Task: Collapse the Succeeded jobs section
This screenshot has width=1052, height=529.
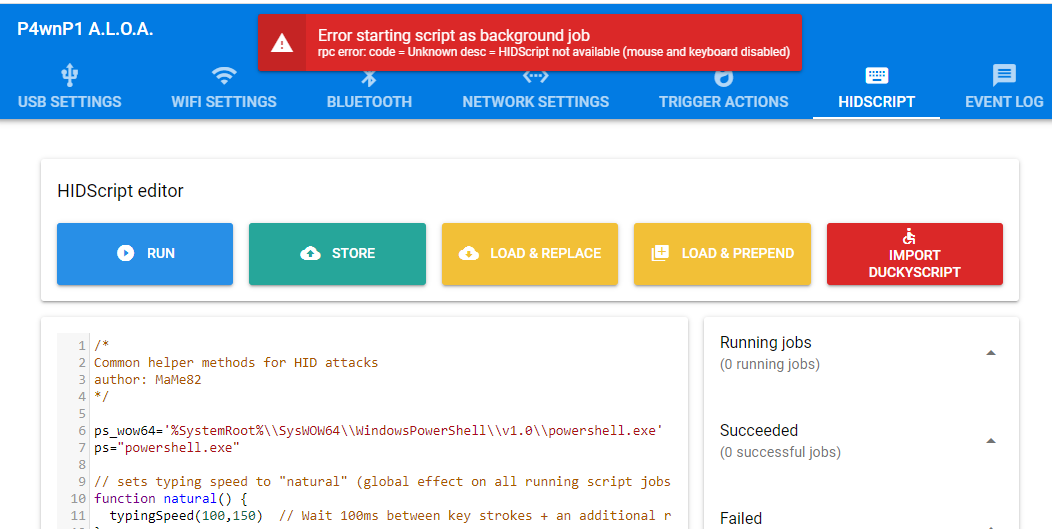Action: click(990, 441)
